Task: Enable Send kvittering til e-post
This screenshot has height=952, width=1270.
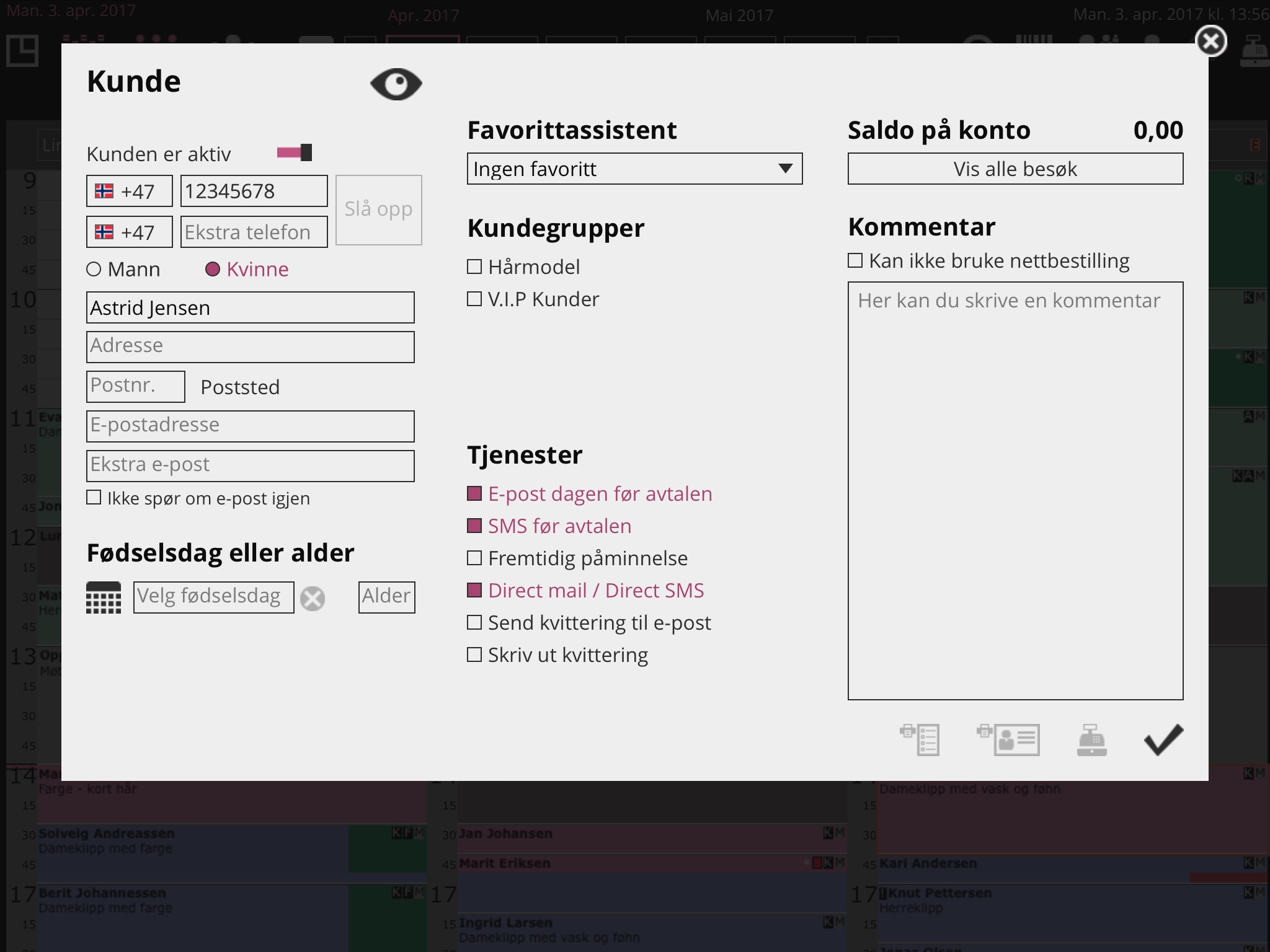Action: [x=589, y=622]
